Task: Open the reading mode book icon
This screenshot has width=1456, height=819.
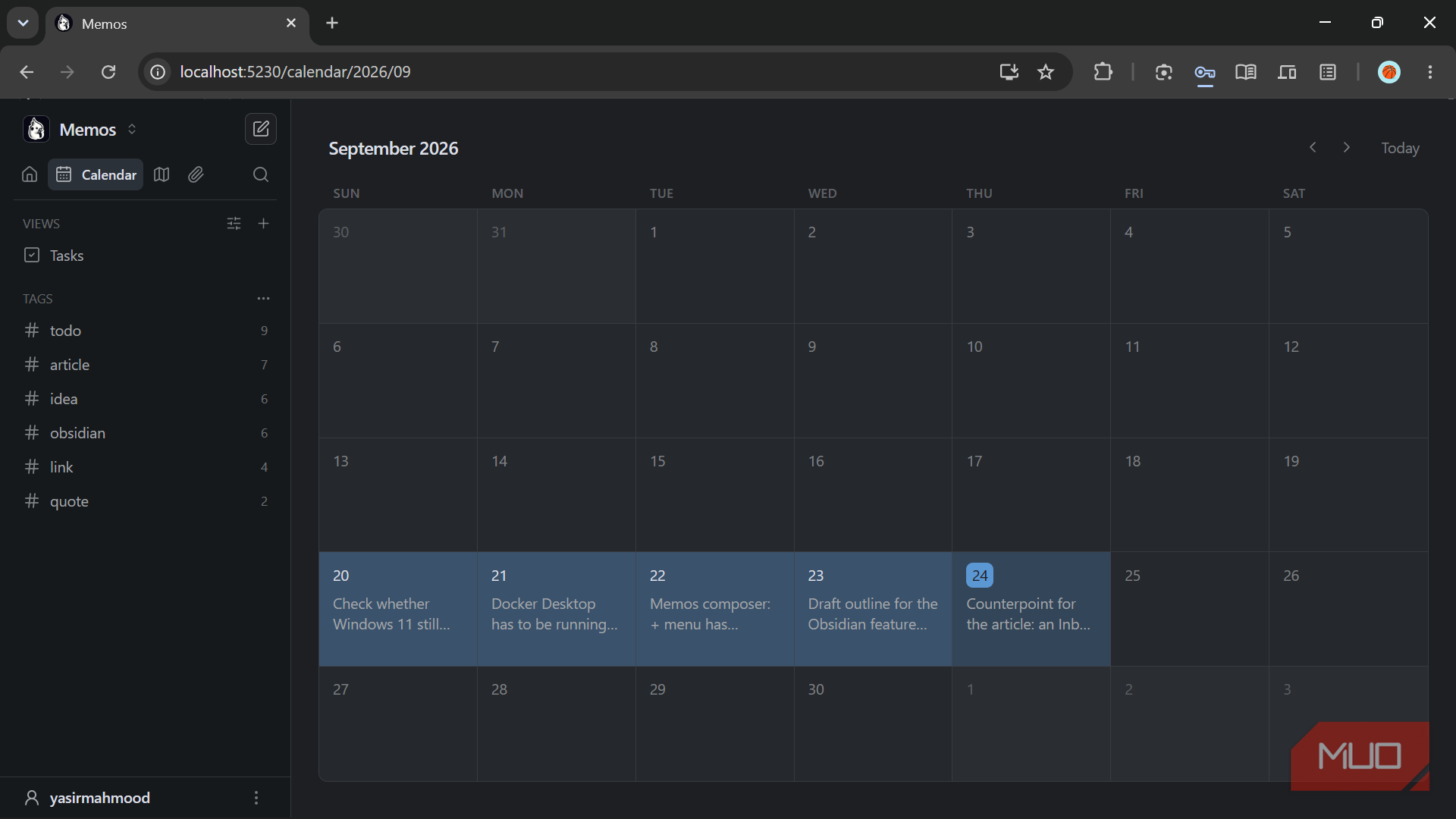Action: click(1246, 71)
